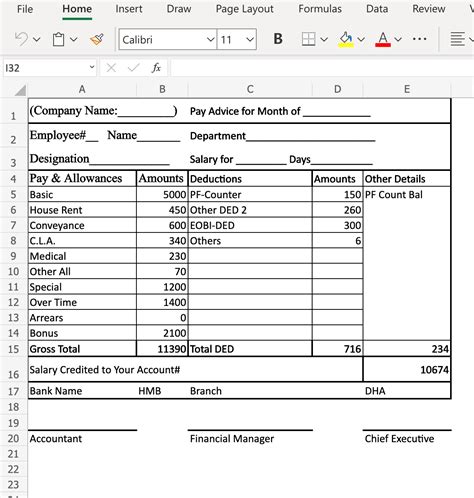Click the C.L.A. label cell

(82, 241)
